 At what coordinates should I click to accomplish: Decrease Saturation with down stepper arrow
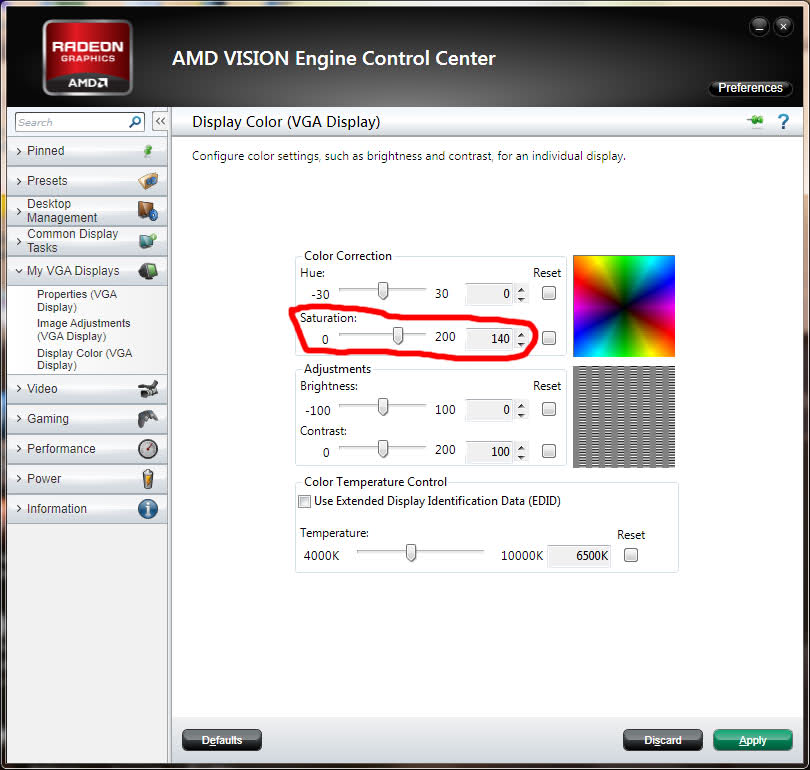(521, 343)
